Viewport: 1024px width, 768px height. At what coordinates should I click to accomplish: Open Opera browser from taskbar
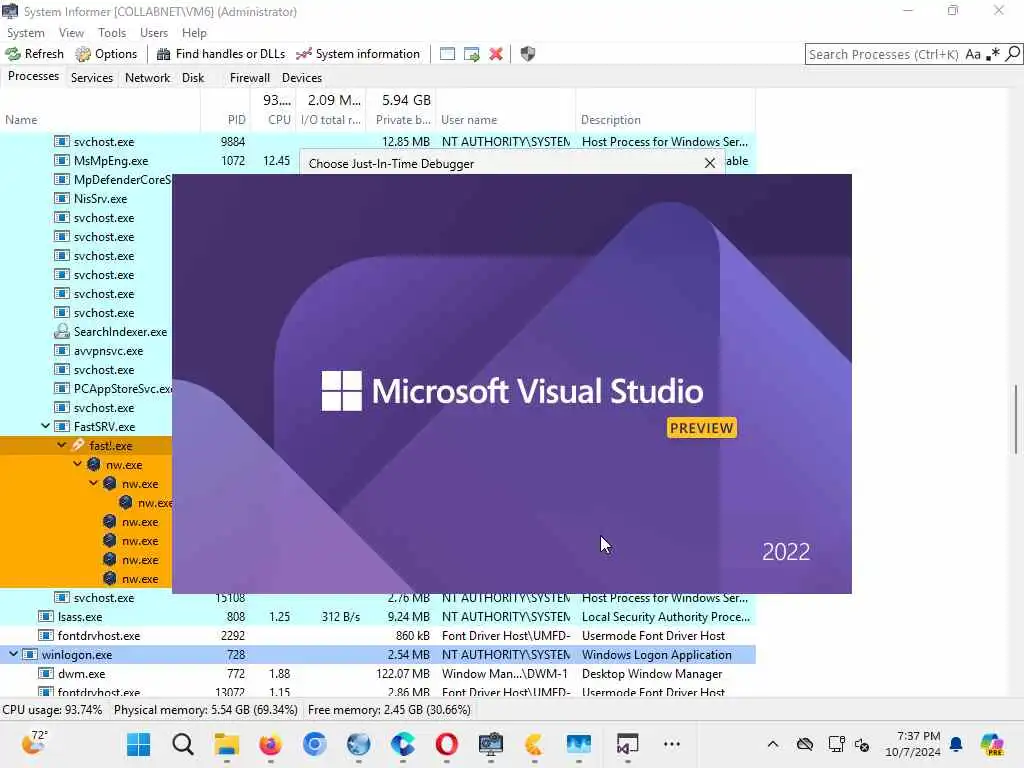tap(447, 744)
